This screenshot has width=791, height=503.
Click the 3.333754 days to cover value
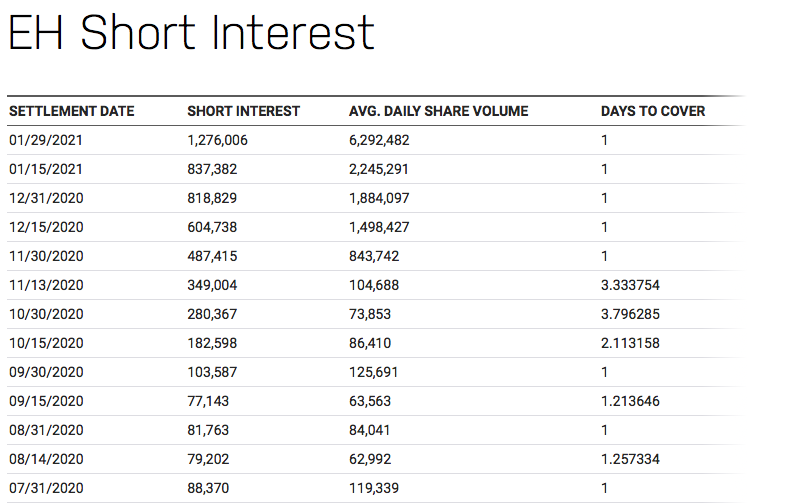pos(630,285)
